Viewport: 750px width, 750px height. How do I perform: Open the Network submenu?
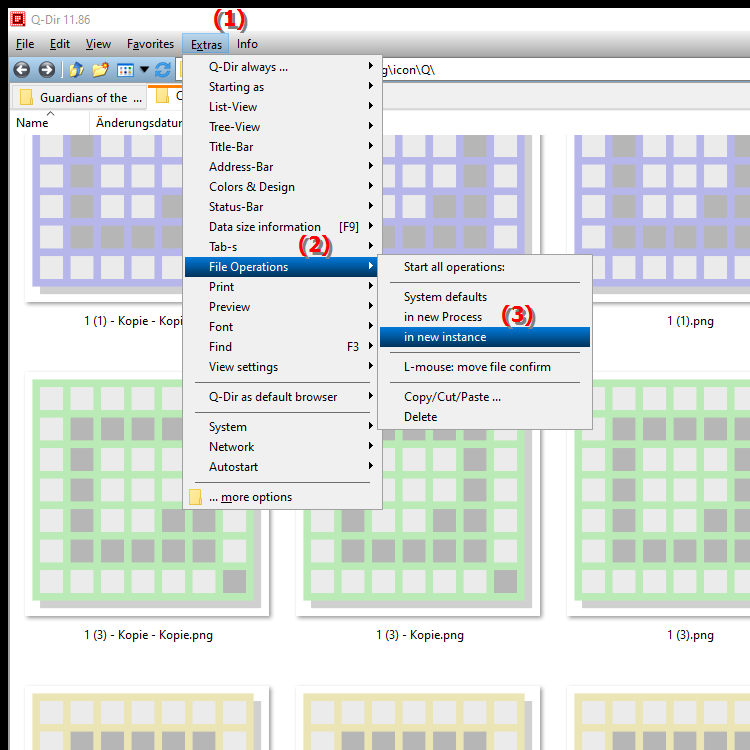[281, 447]
